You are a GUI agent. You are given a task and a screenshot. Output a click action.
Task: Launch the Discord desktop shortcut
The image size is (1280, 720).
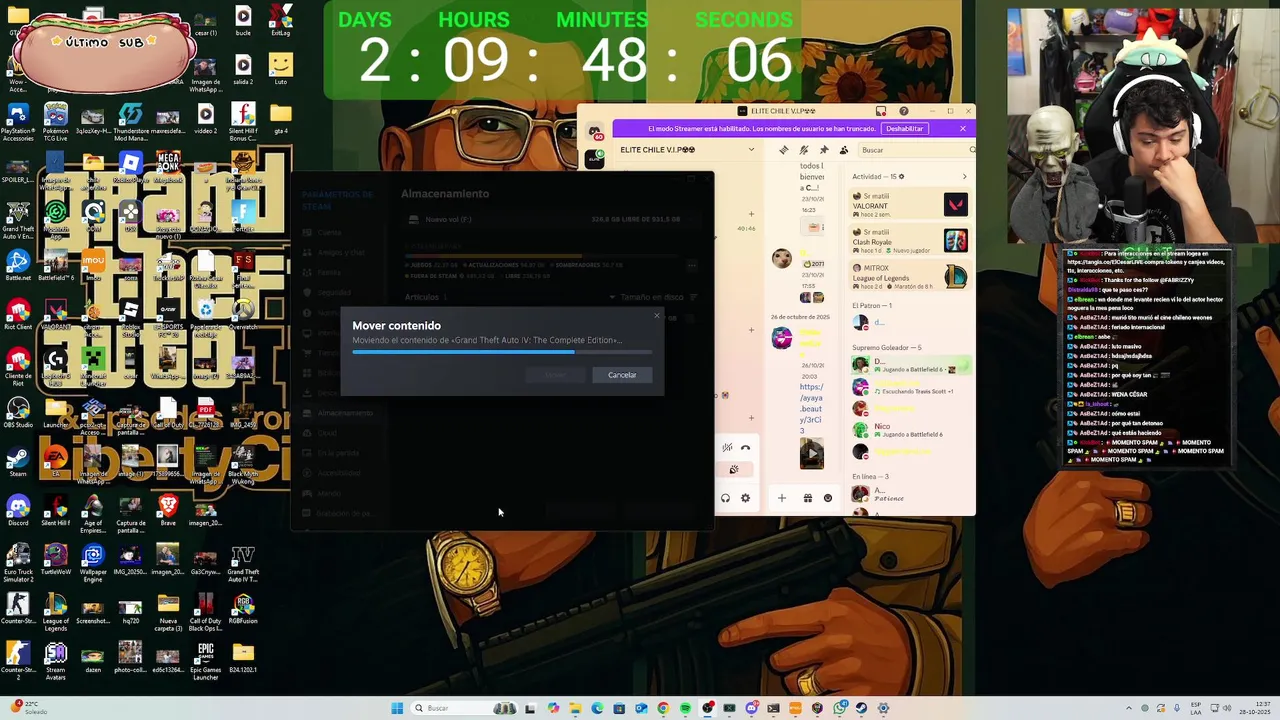tap(17, 510)
